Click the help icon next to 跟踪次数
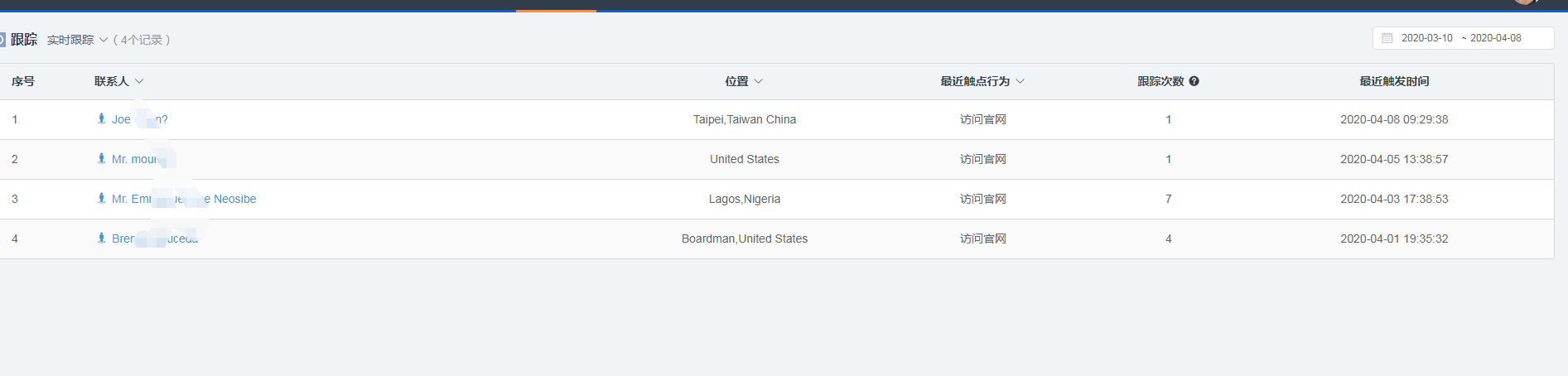 [x=1194, y=81]
